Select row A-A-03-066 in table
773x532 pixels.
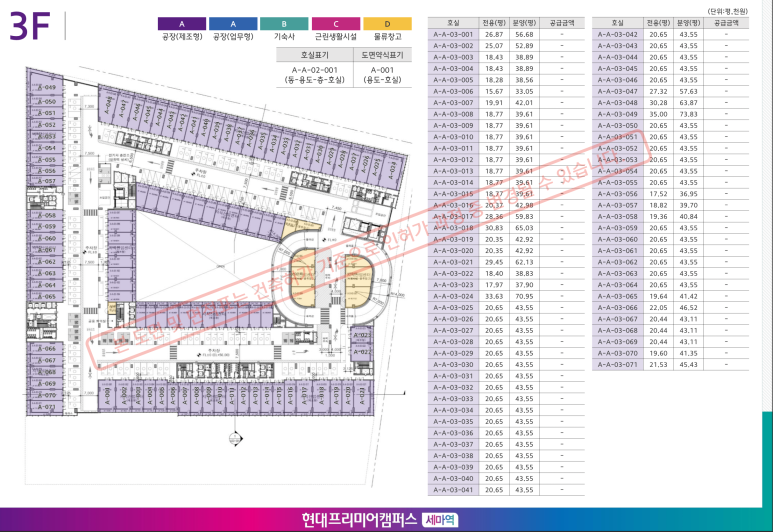[x=670, y=308]
